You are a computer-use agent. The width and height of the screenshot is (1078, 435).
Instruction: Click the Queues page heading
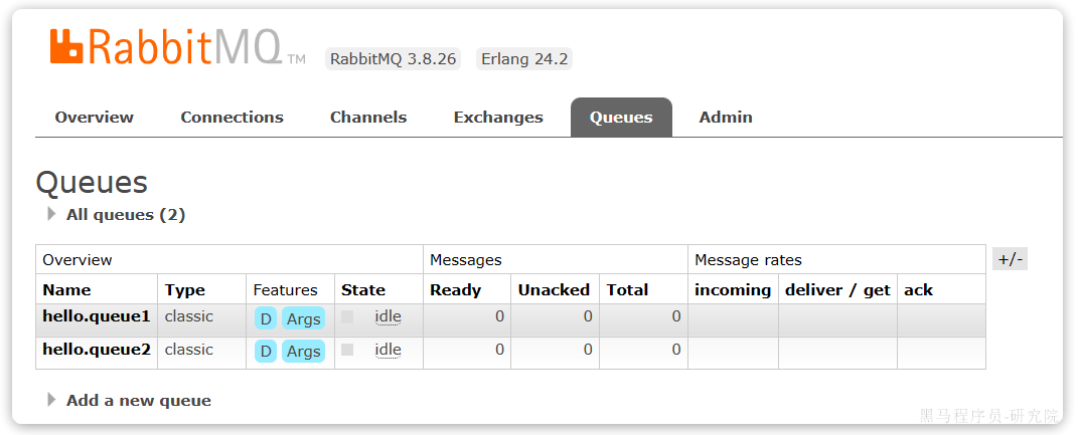[91, 183]
